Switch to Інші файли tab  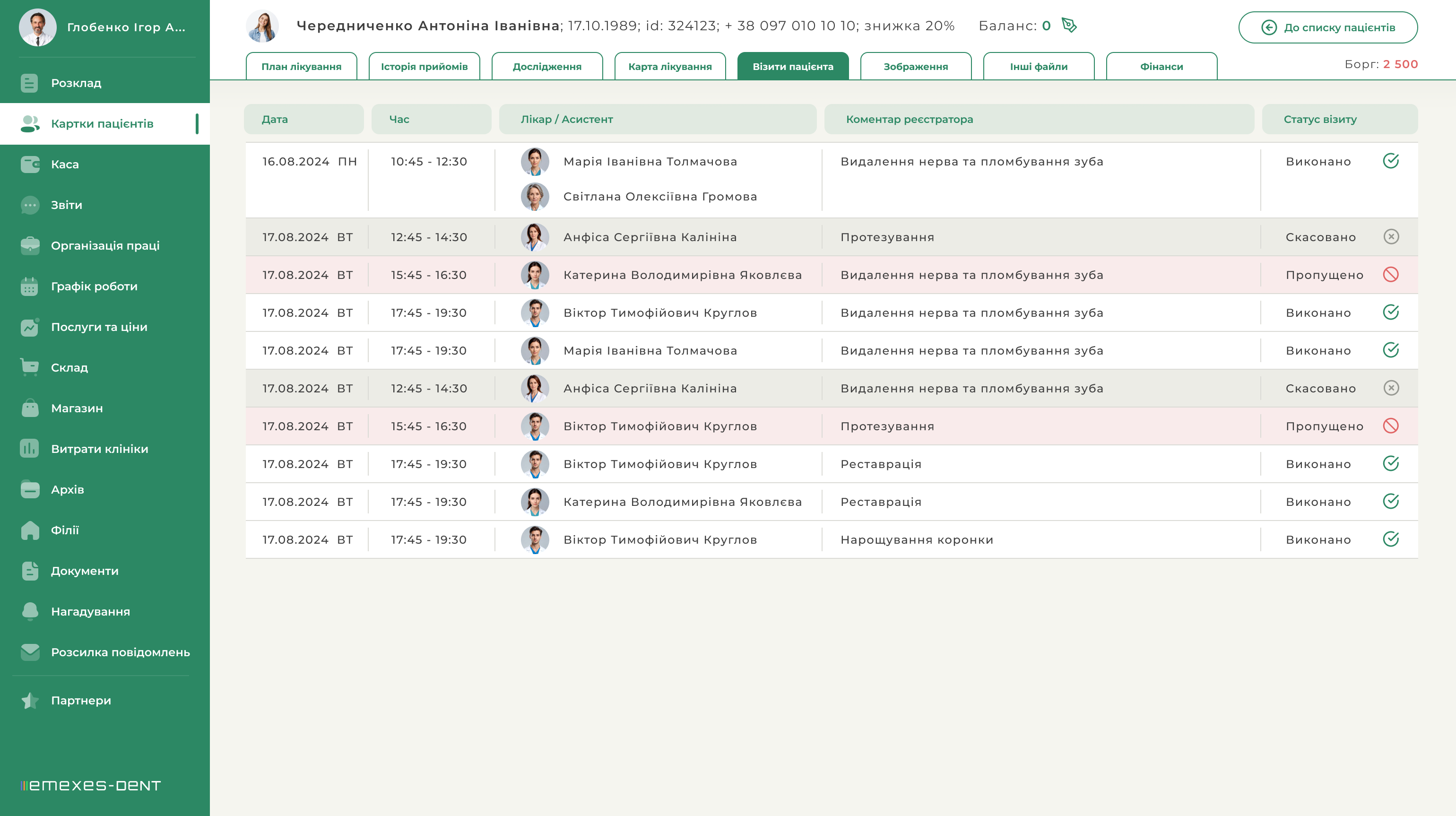(x=1039, y=66)
